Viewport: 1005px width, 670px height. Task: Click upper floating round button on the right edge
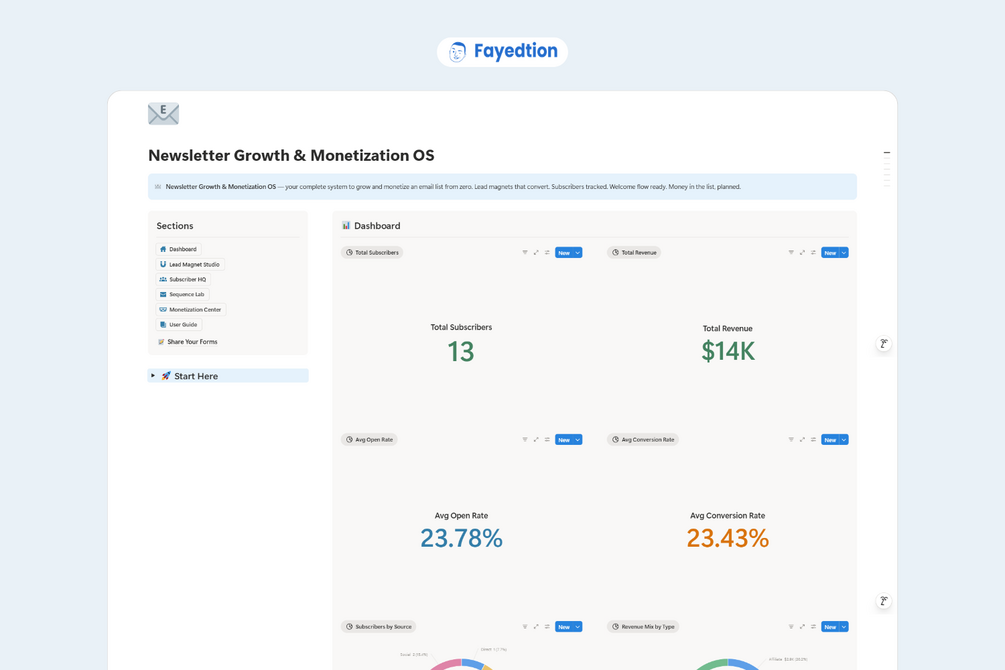(884, 344)
